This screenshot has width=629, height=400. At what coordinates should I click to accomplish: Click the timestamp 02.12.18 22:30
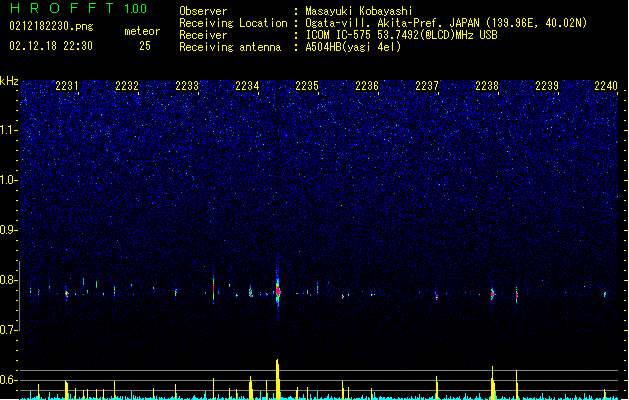pyautogui.click(x=51, y=46)
